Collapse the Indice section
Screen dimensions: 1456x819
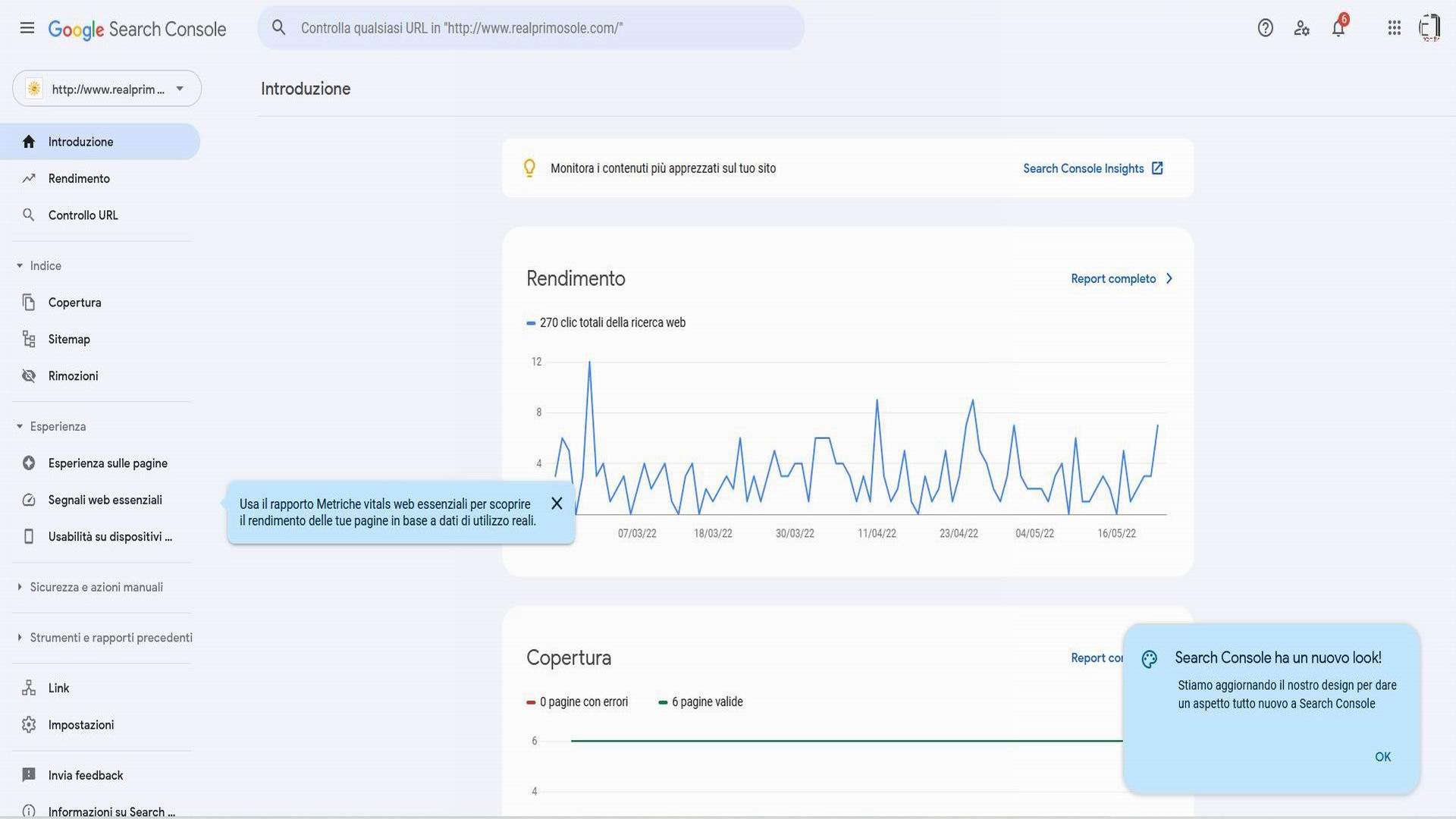pos(20,265)
